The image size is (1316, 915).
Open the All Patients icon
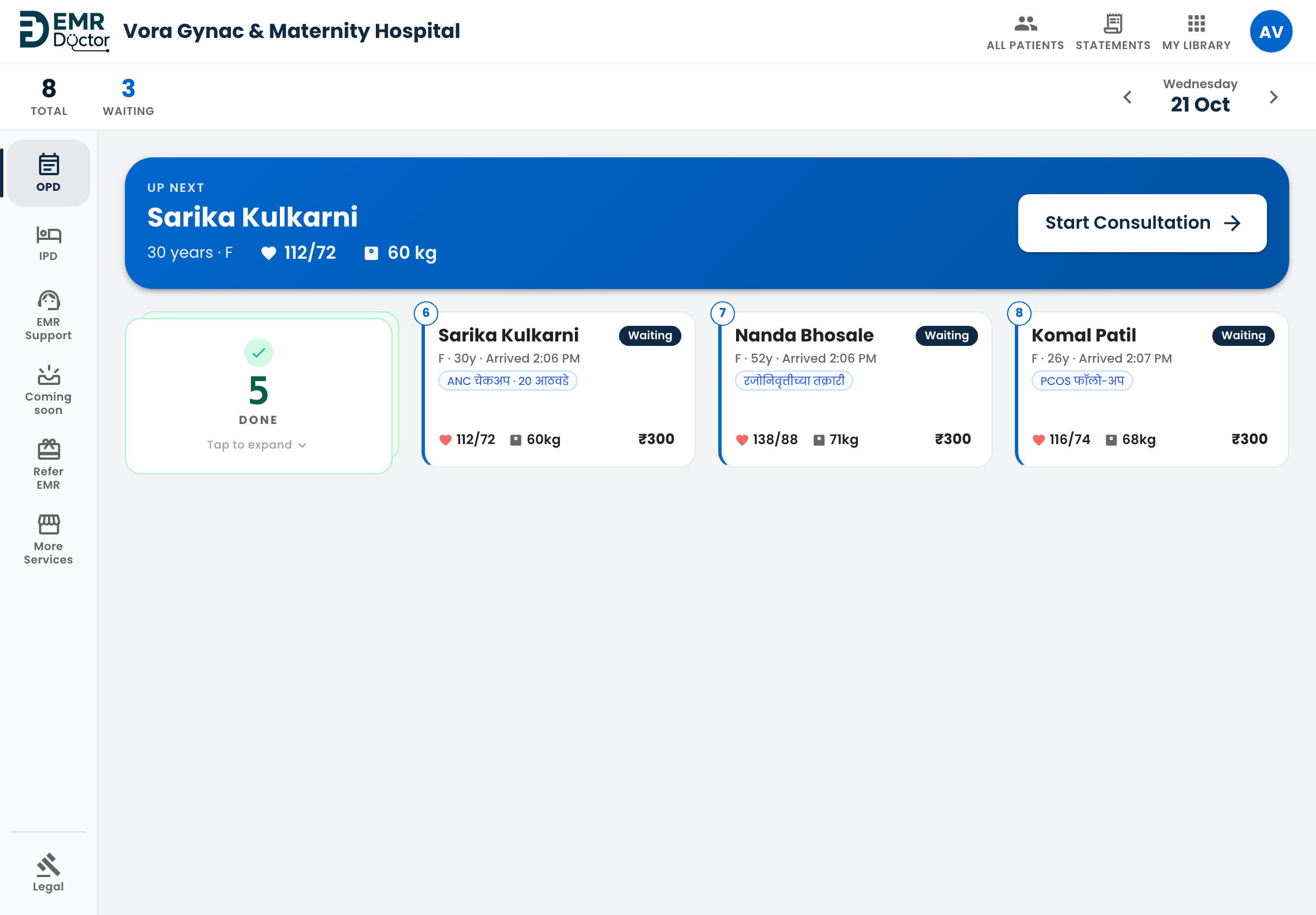[x=1025, y=25]
